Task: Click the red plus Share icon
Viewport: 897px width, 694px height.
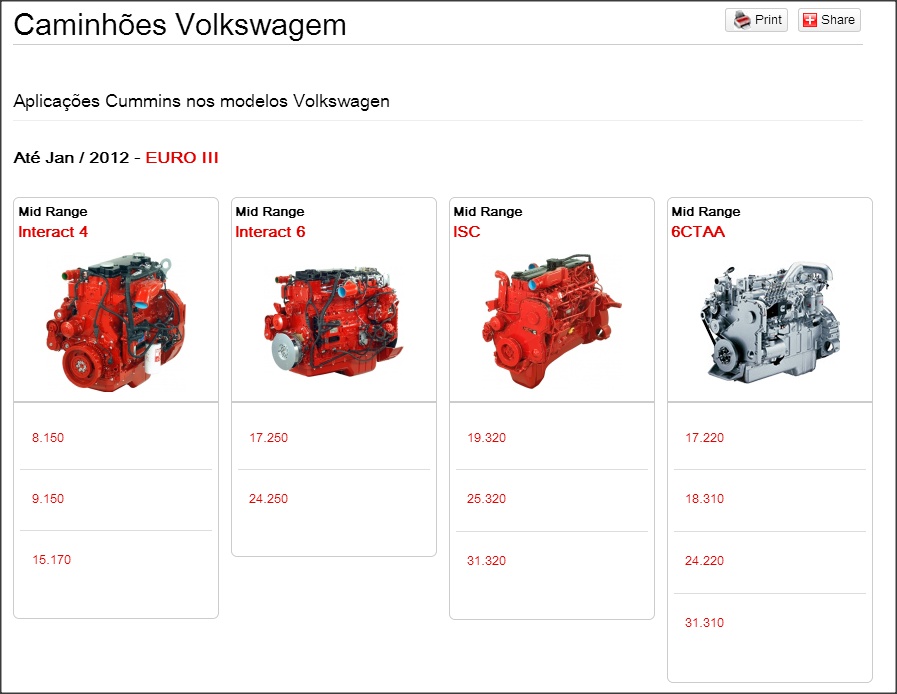Action: point(809,20)
